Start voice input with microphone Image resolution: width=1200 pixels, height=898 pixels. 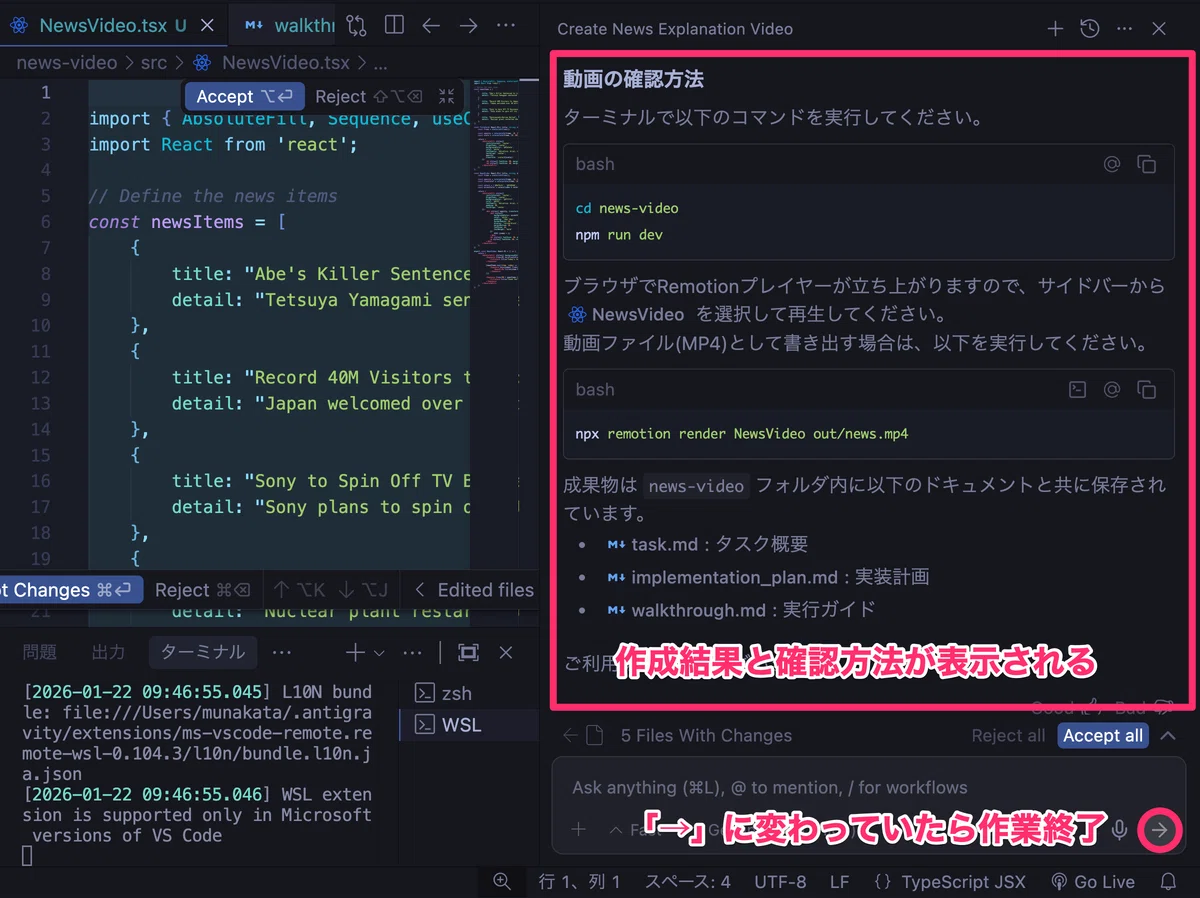click(x=1120, y=829)
